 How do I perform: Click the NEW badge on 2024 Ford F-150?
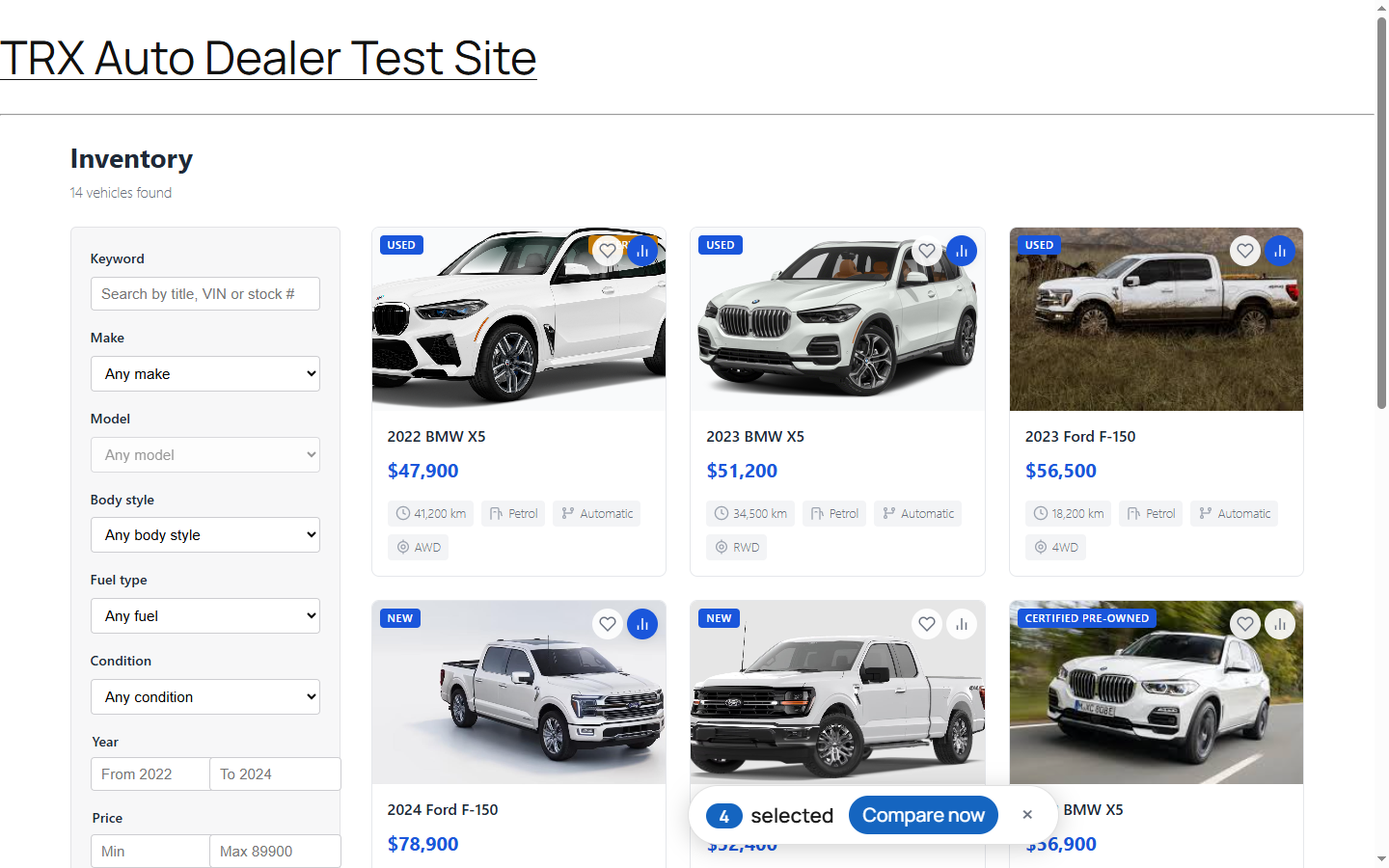click(400, 618)
